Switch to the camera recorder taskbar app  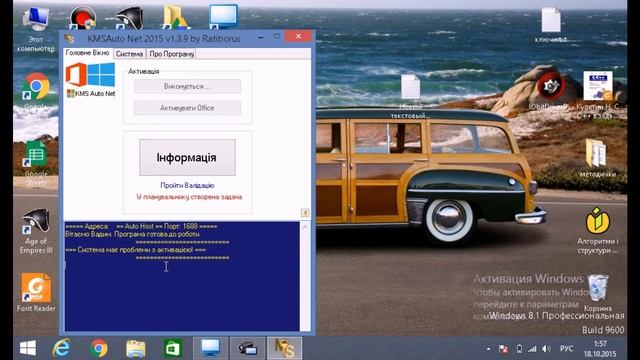pos(247,348)
